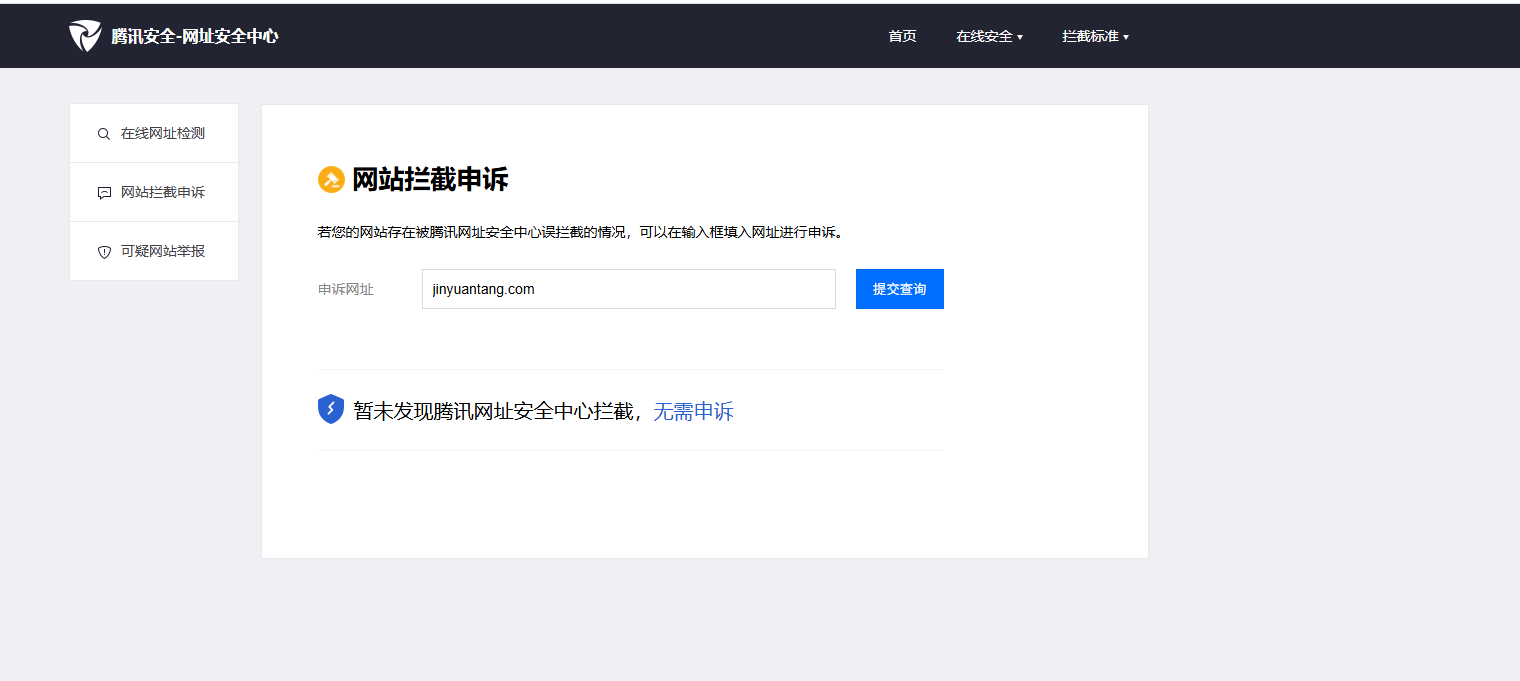The height and width of the screenshot is (681, 1520).
Task: Click the magnifier icon beside 在线网址检测
Action: tap(104, 134)
